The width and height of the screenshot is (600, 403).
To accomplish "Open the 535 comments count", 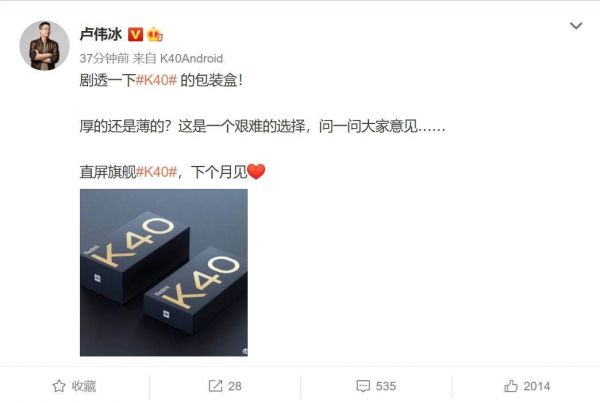I will (x=386, y=386).
